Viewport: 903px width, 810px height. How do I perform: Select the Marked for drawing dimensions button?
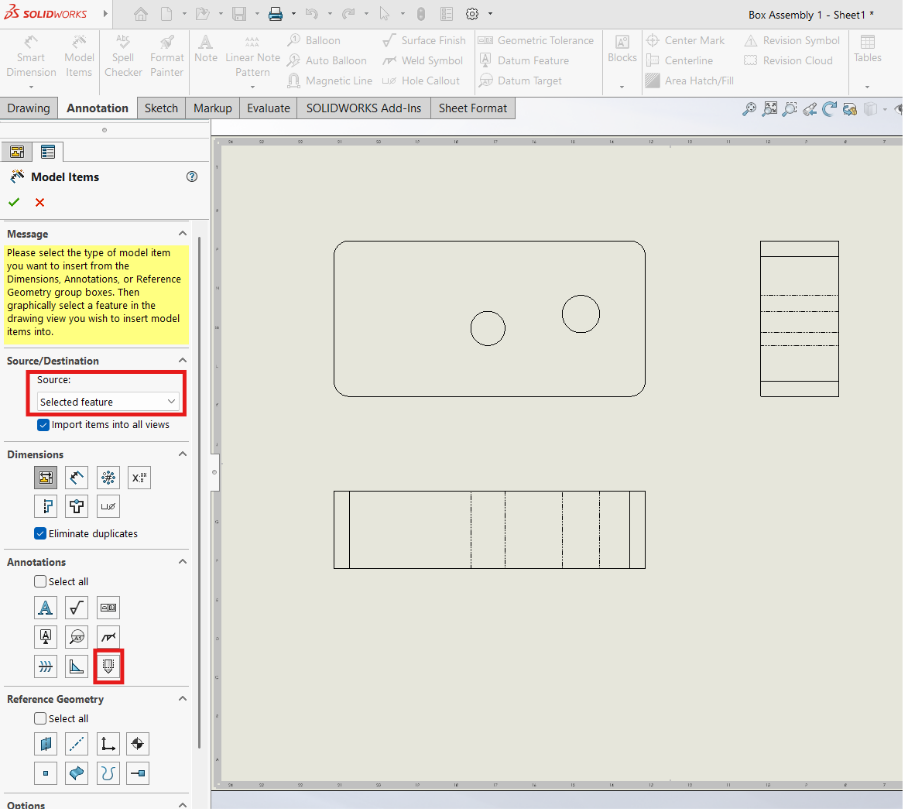tap(45, 477)
